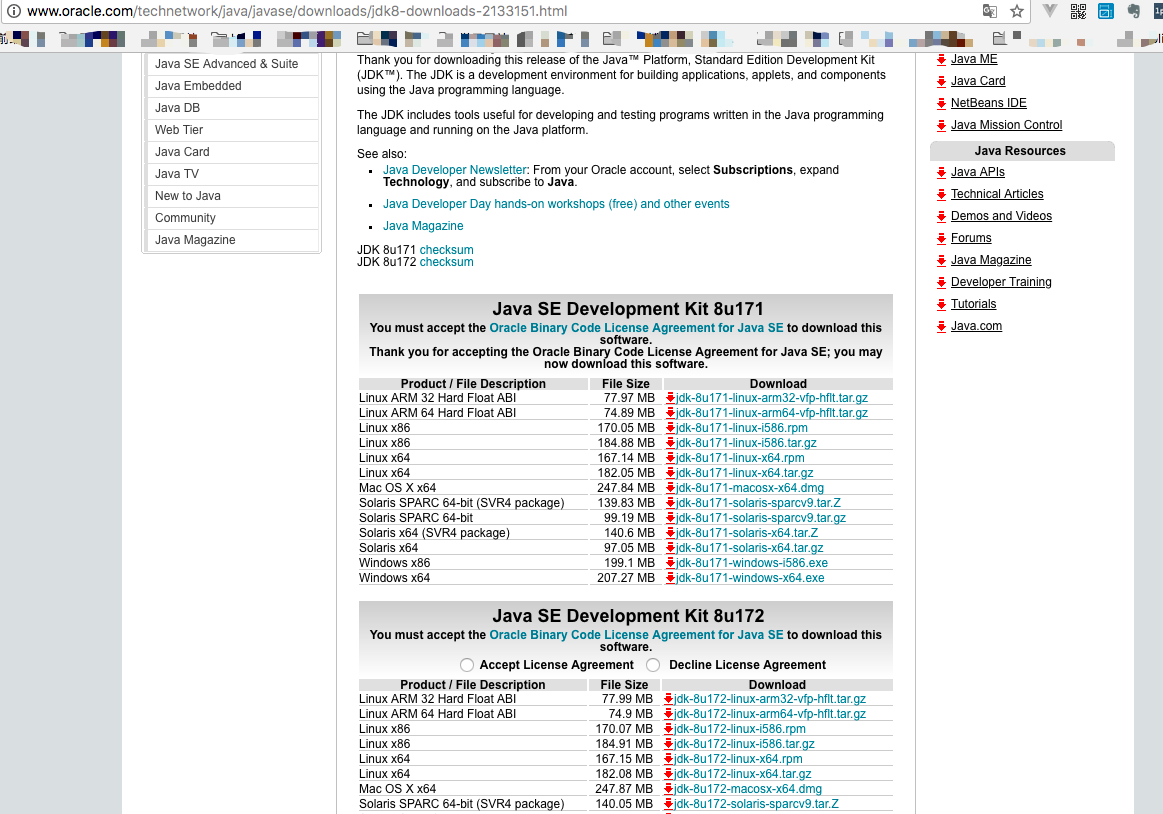1163x814 pixels.
Task: Click the translate icon in address bar
Action: click(x=989, y=11)
